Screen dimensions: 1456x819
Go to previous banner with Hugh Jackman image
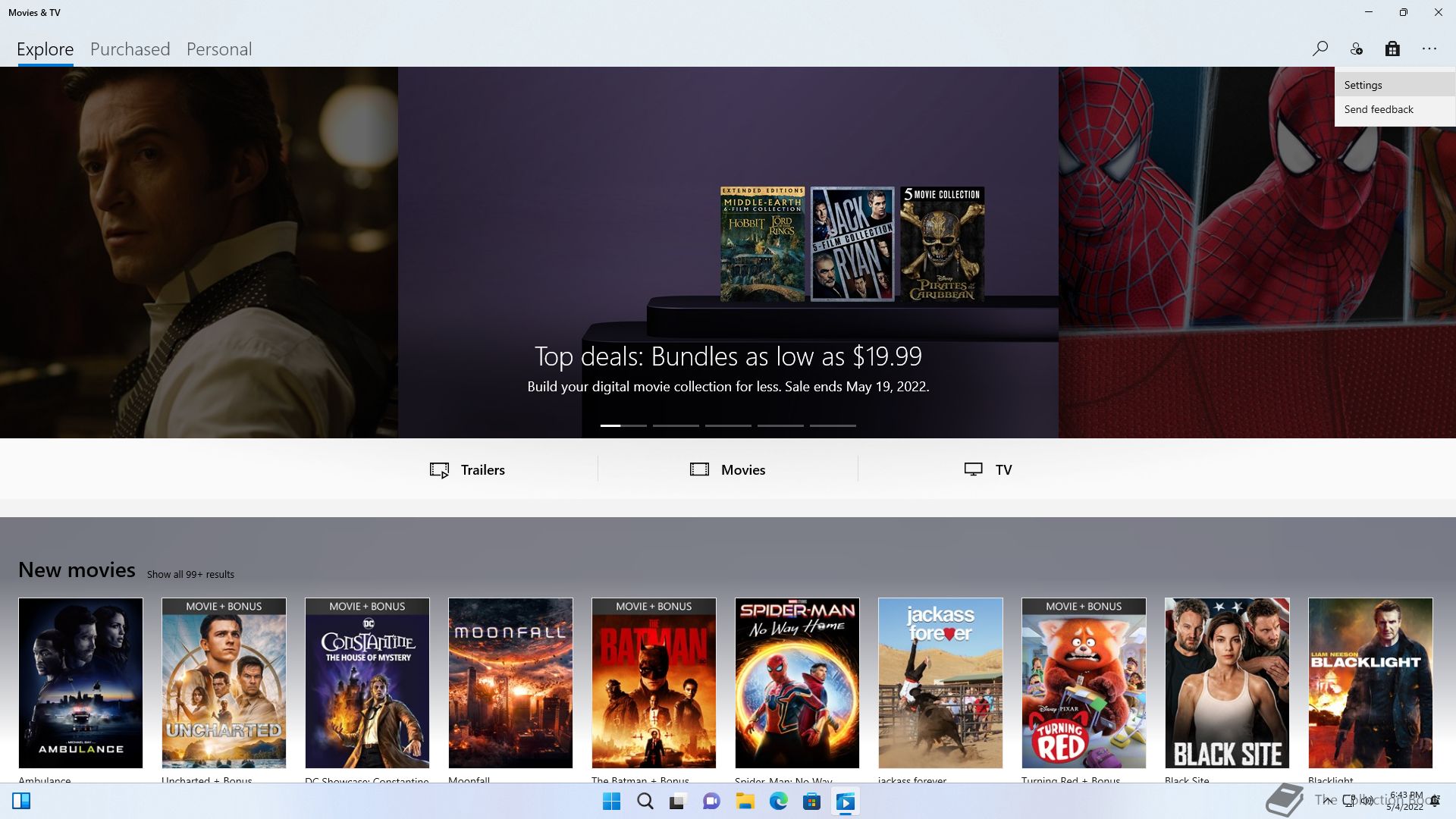pos(199,253)
